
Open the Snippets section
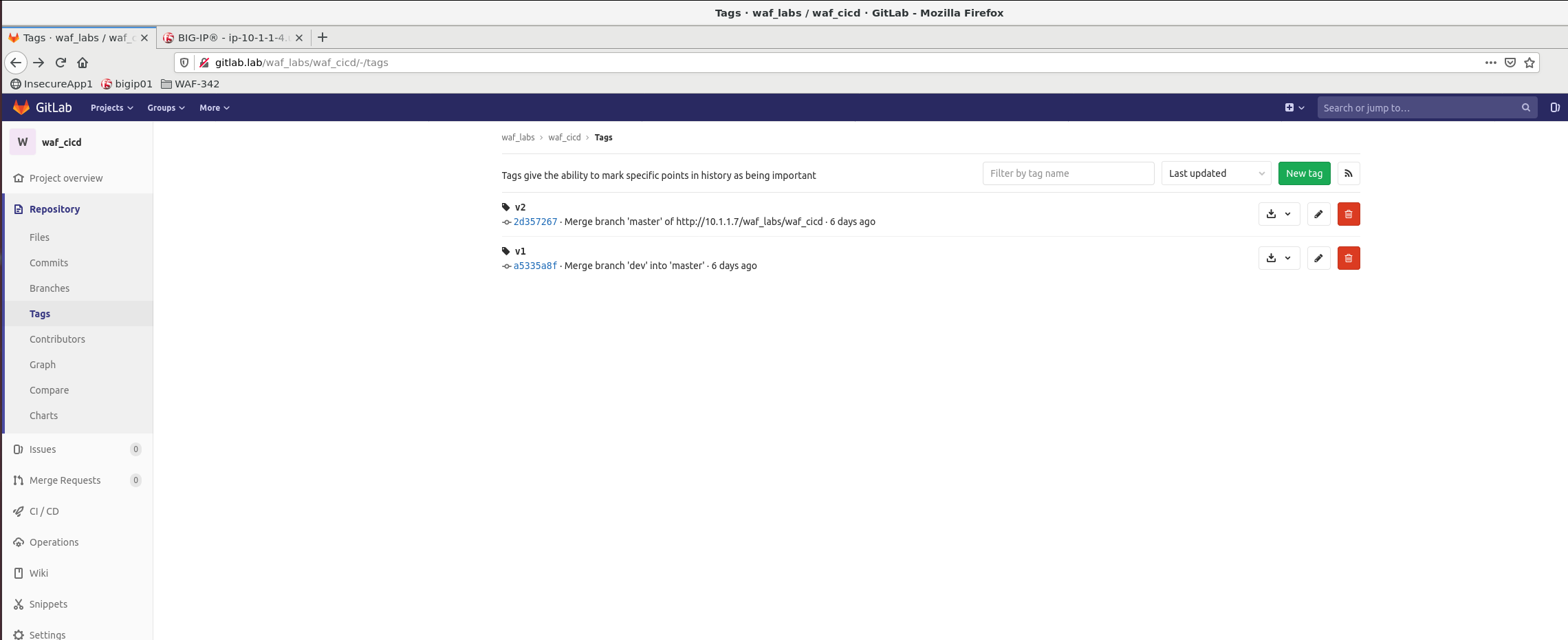point(48,604)
